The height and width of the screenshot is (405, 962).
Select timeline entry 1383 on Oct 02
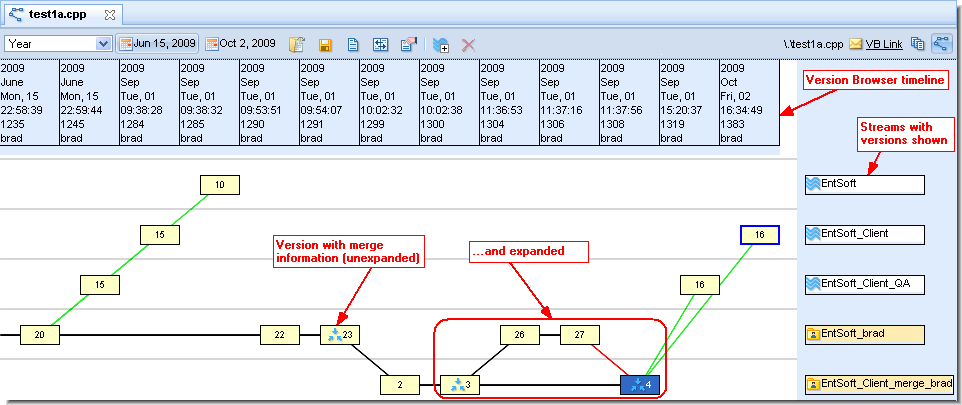[x=748, y=103]
